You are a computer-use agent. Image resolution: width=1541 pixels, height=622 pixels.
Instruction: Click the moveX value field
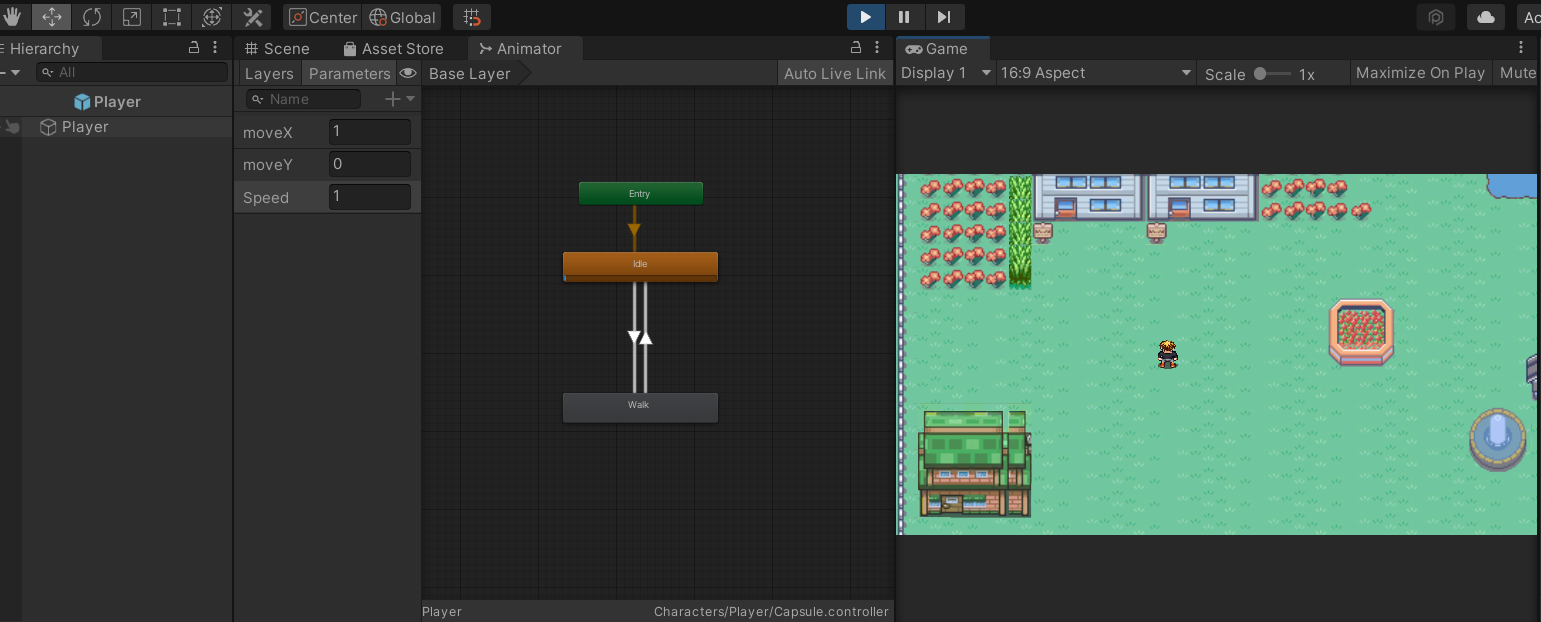point(370,132)
